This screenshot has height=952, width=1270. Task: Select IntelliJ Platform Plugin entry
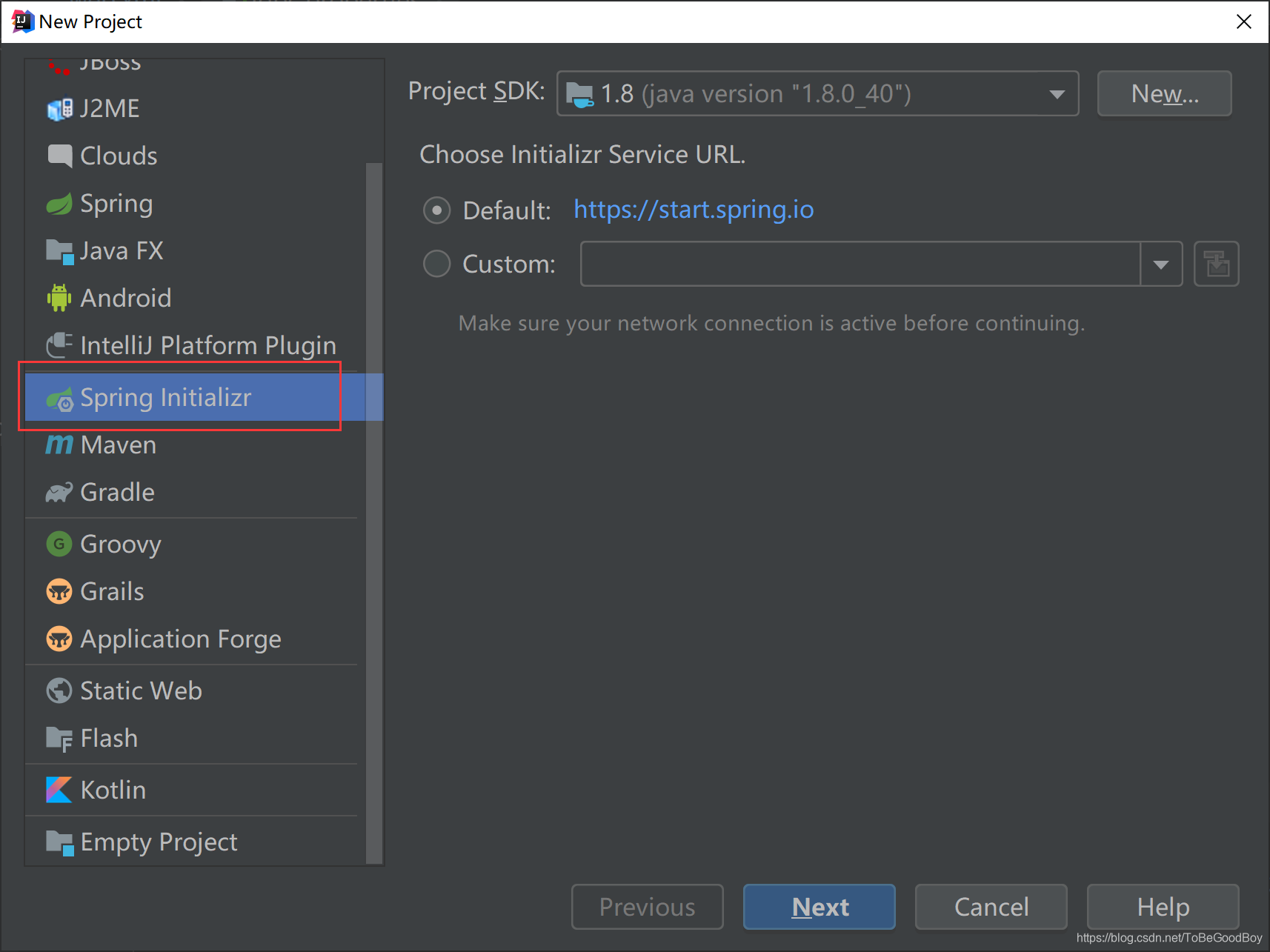pyautogui.click(x=196, y=345)
